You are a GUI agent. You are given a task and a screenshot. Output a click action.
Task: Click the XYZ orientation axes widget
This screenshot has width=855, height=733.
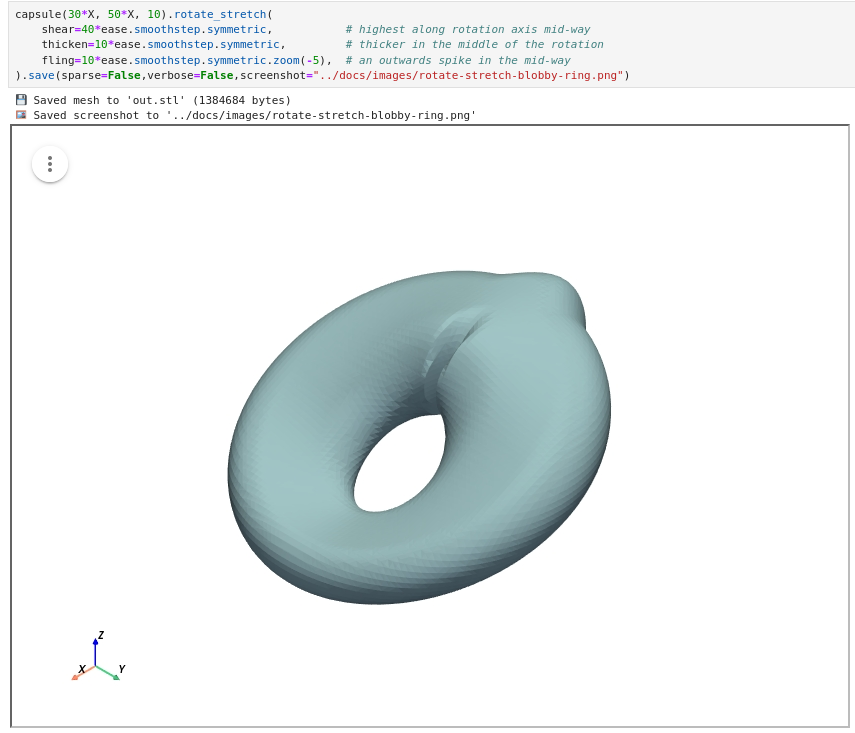(99, 657)
